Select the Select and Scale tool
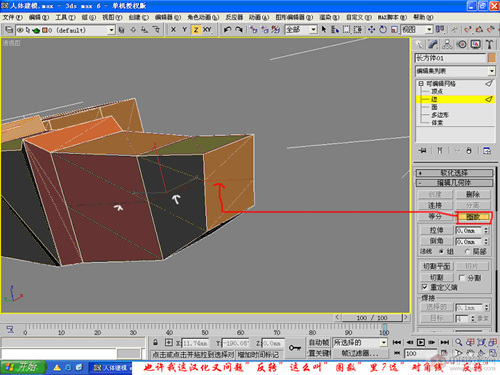Viewport: 500px width, 375px height. tap(394, 30)
